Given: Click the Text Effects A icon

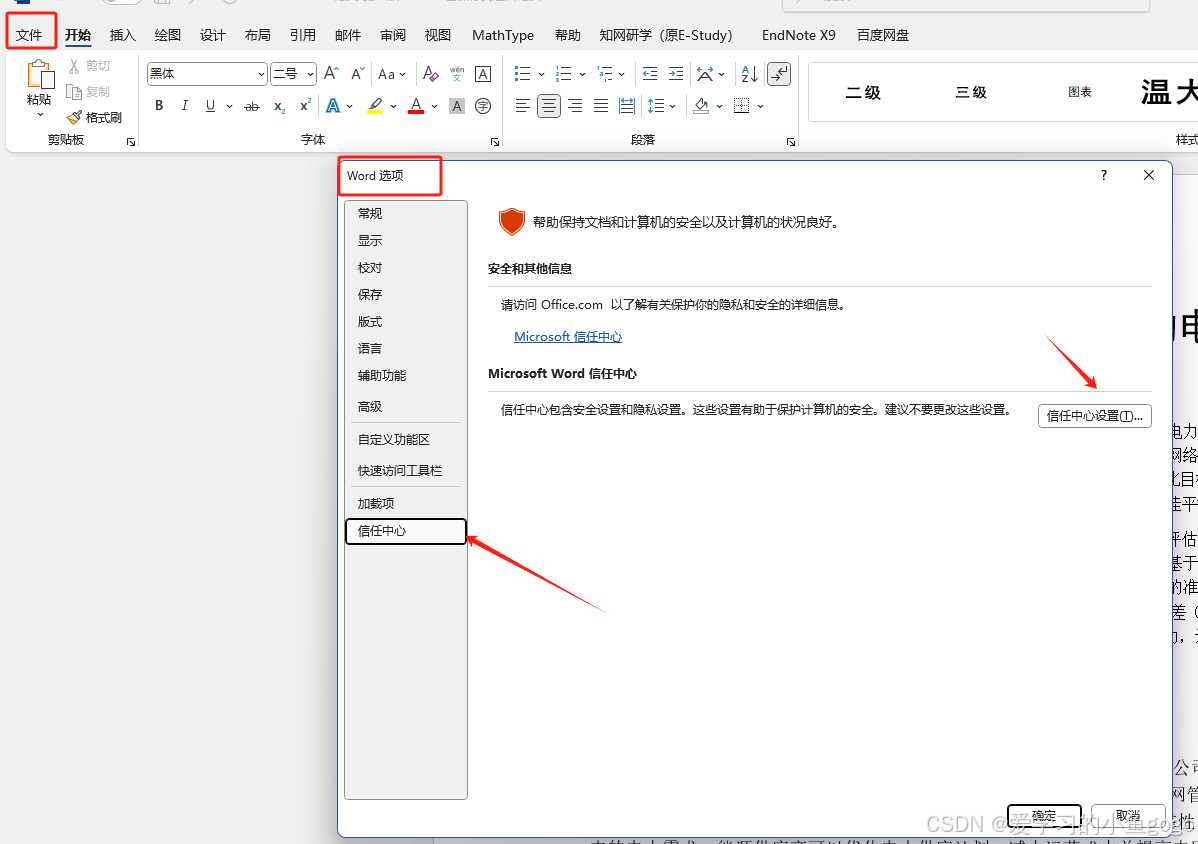Looking at the screenshot, I should click(x=333, y=106).
